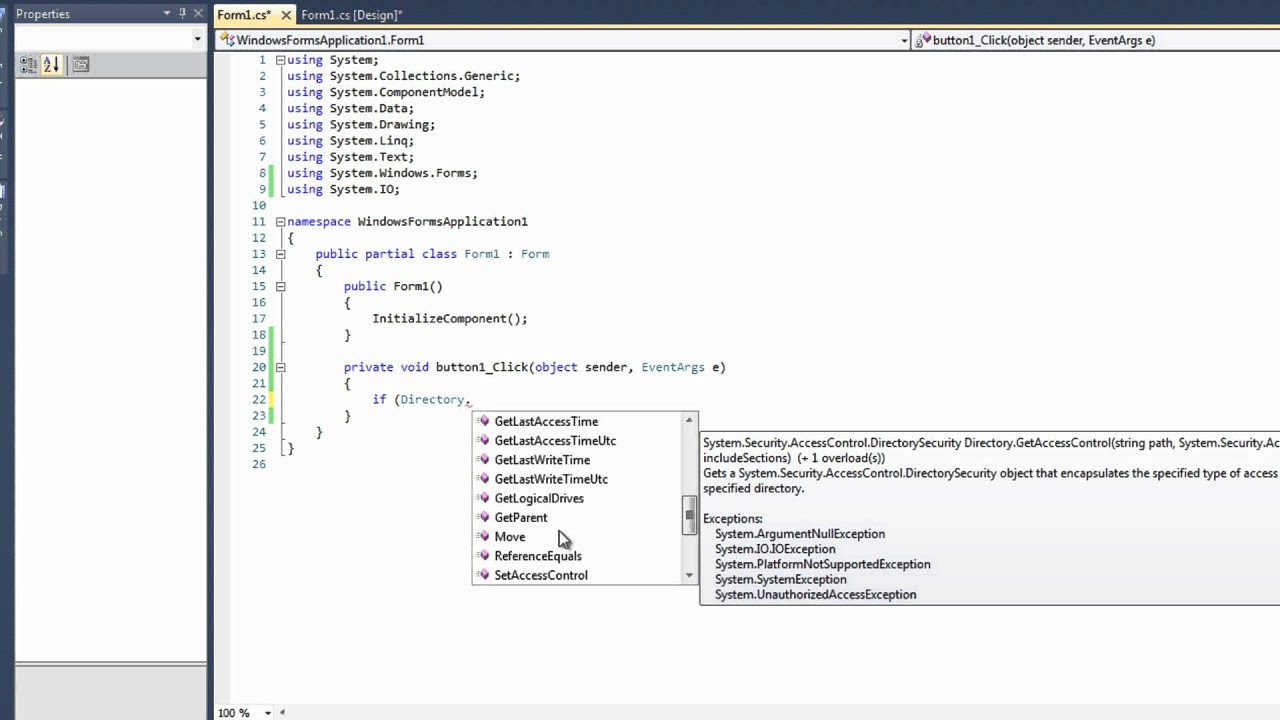The height and width of the screenshot is (720, 1280).
Task: Click the IntelliSense scrollbar thumb
Action: pyautogui.click(x=689, y=516)
